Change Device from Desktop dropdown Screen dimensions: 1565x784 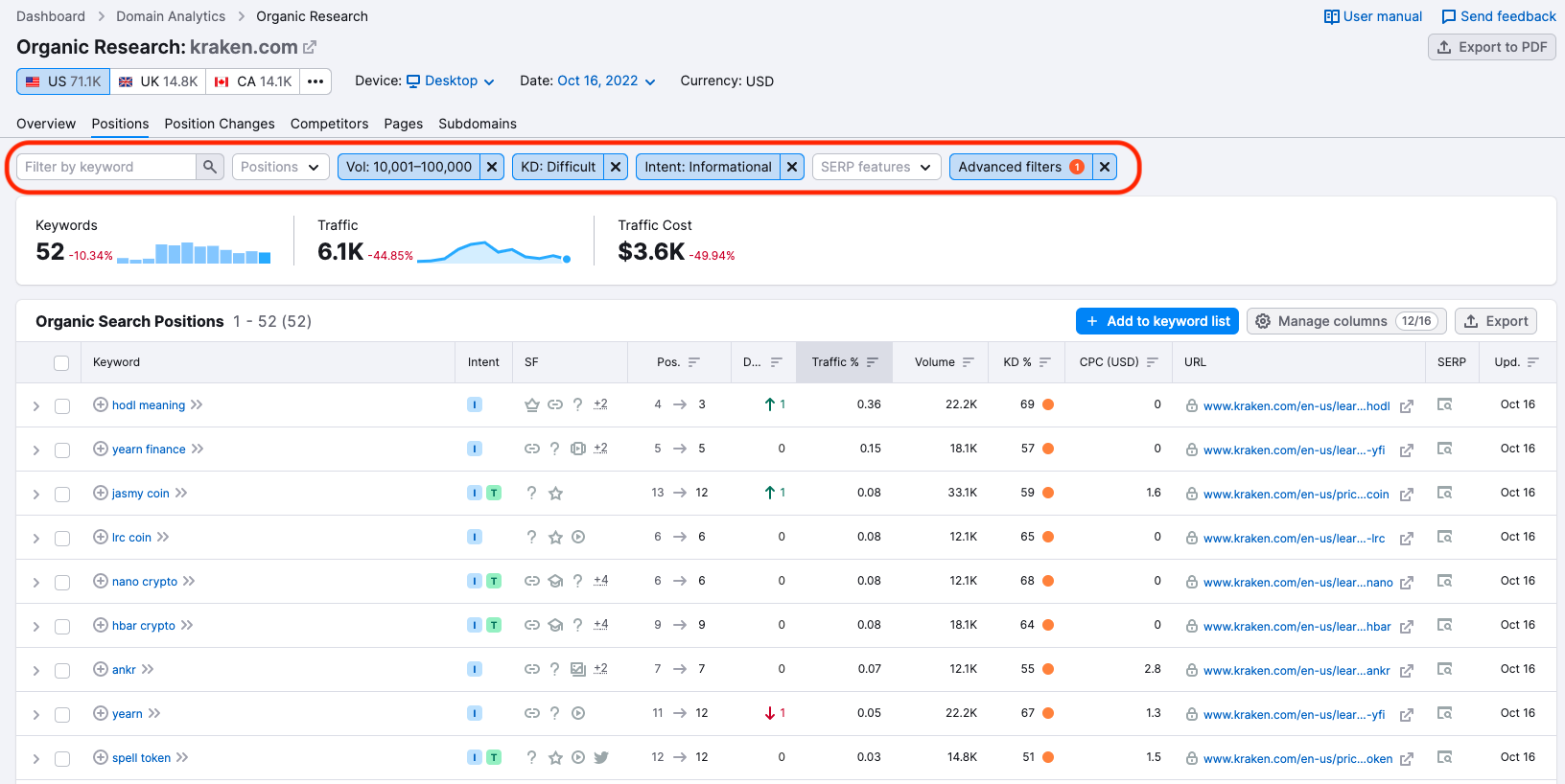coord(451,81)
